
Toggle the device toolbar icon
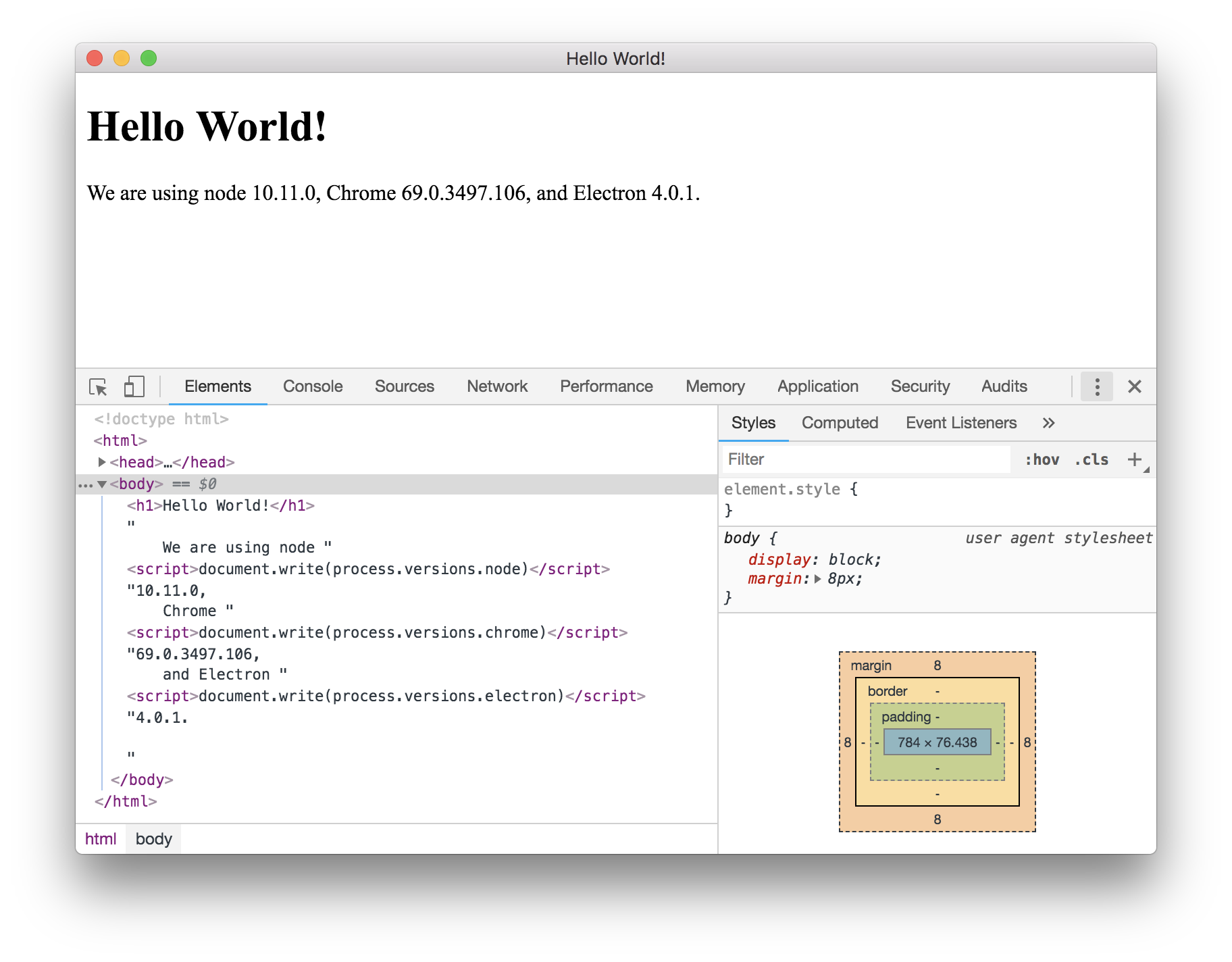pyautogui.click(x=134, y=386)
